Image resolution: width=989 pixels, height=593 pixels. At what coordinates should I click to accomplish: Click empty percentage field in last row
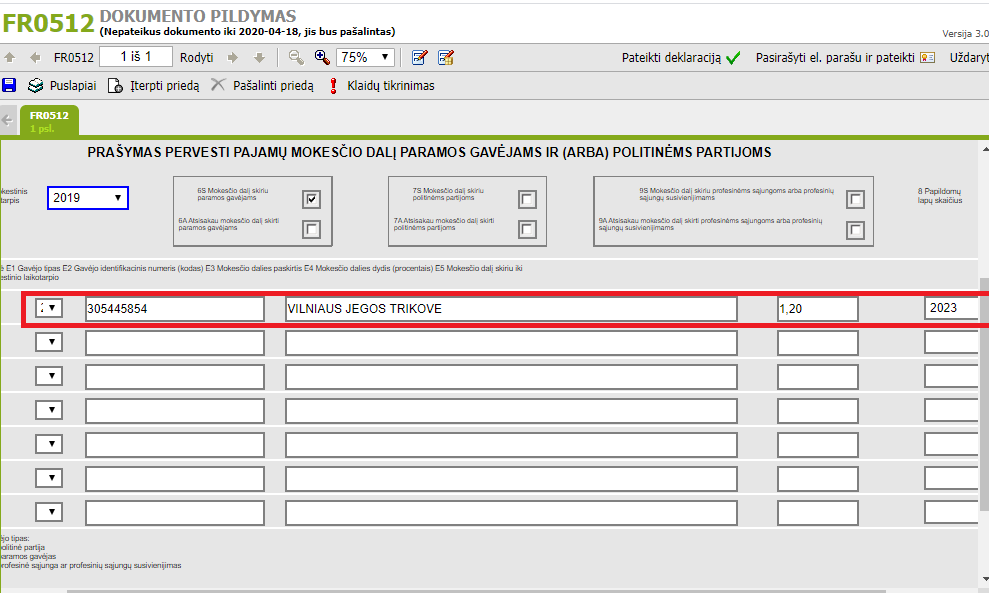(817, 513)
